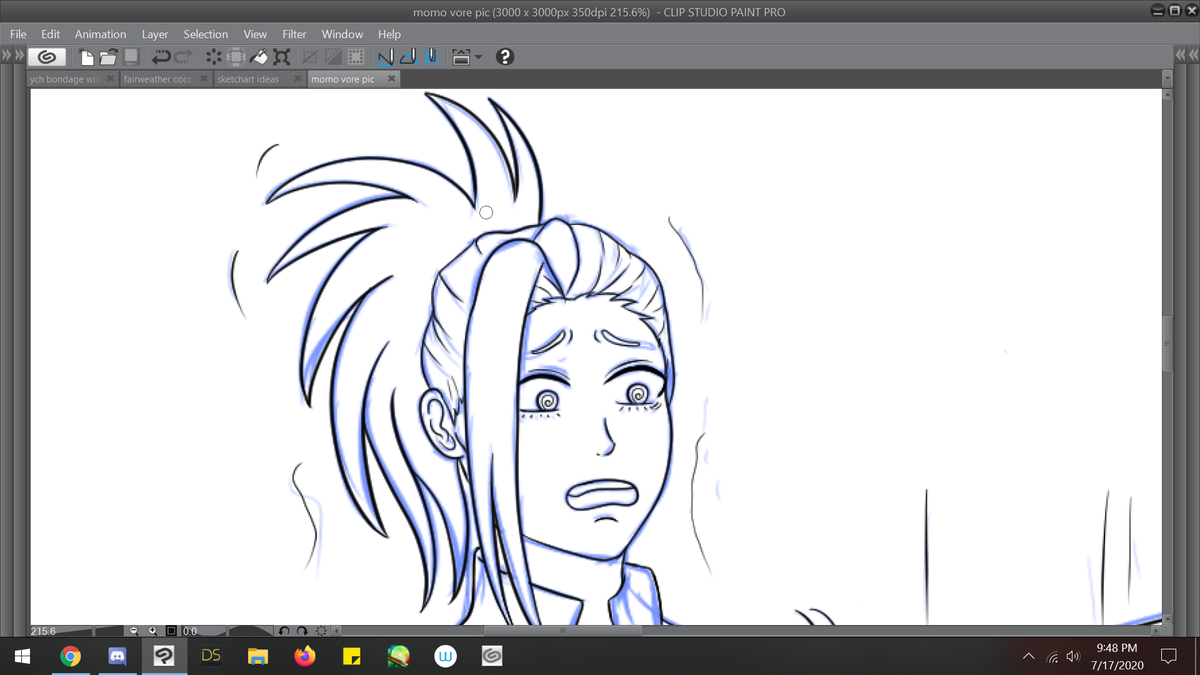Open the action center notification icon
The width and height of the screenshot is (1200, 675).
click(x=1167, y=657)
